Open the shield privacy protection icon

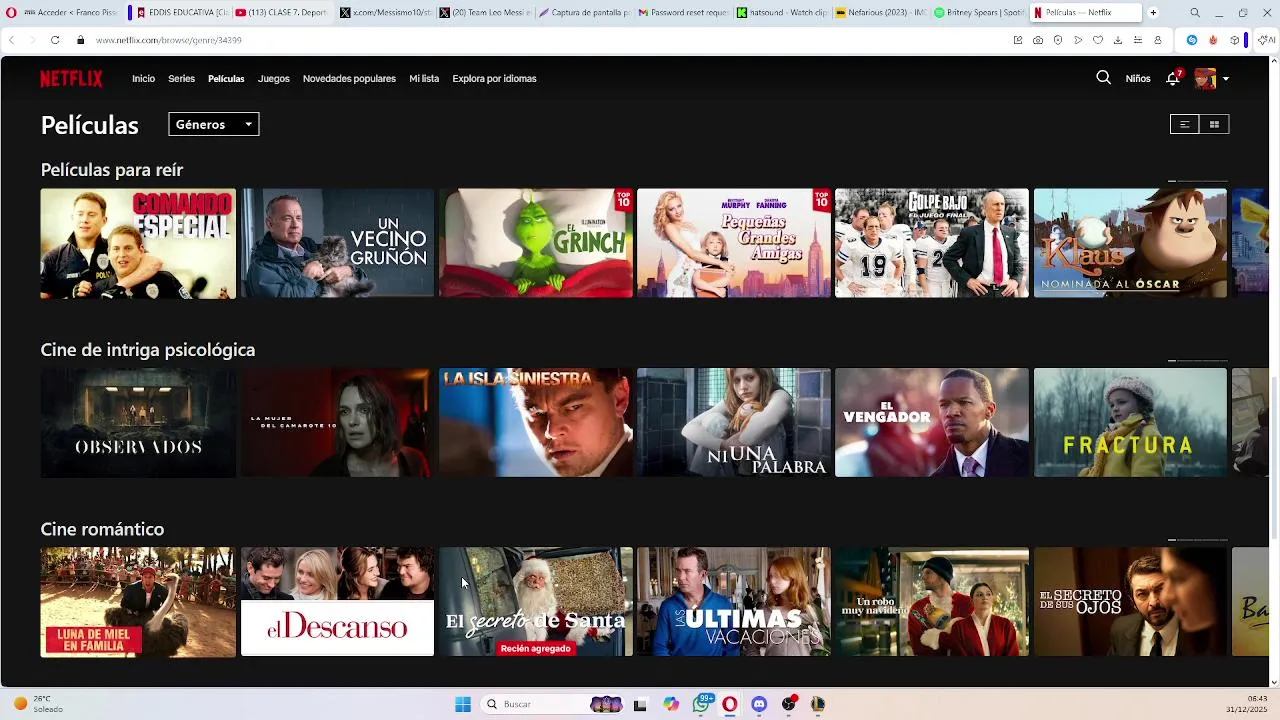tap(1058, 40)
